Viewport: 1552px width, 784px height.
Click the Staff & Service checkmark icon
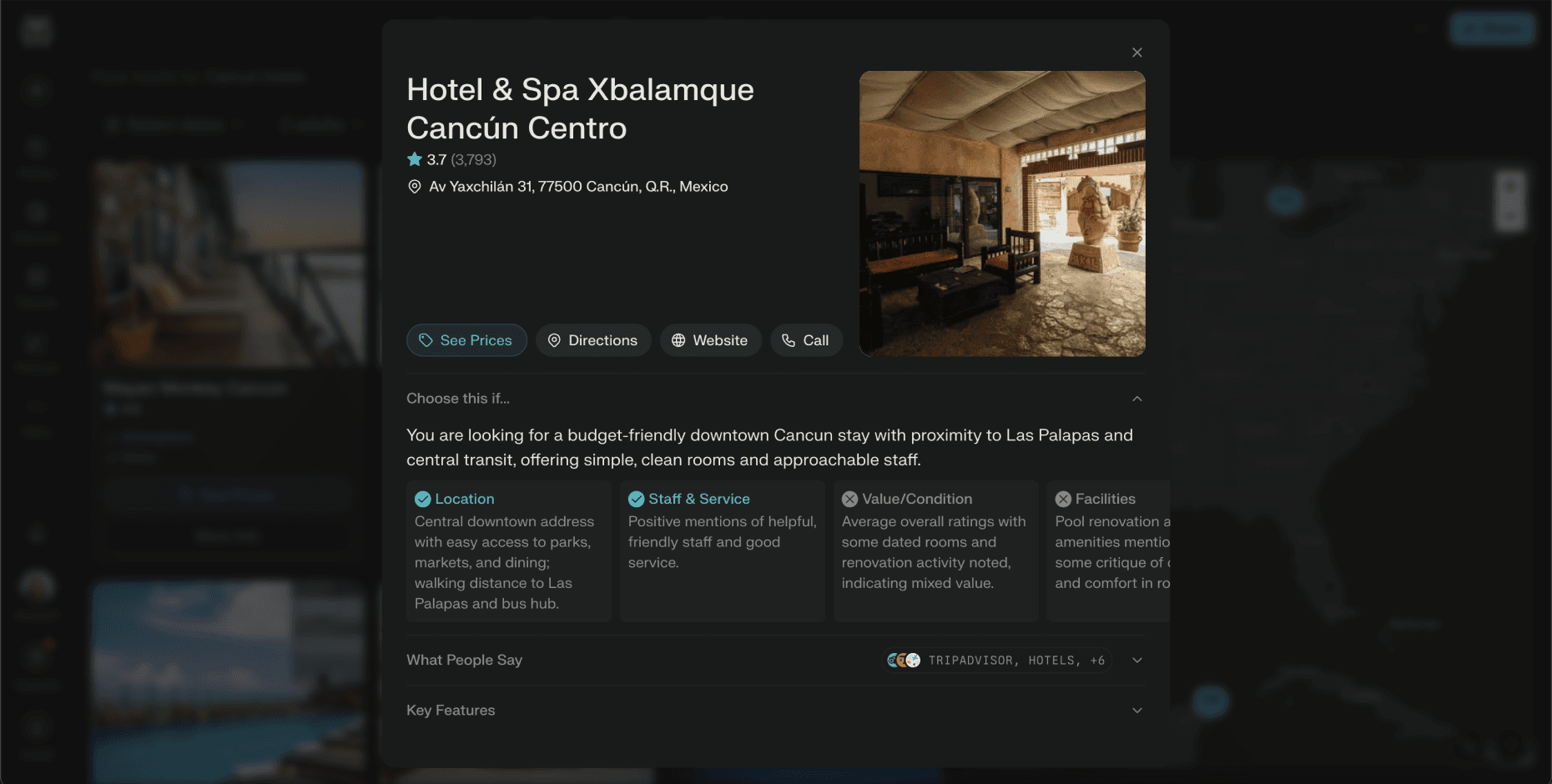[636, 499]
